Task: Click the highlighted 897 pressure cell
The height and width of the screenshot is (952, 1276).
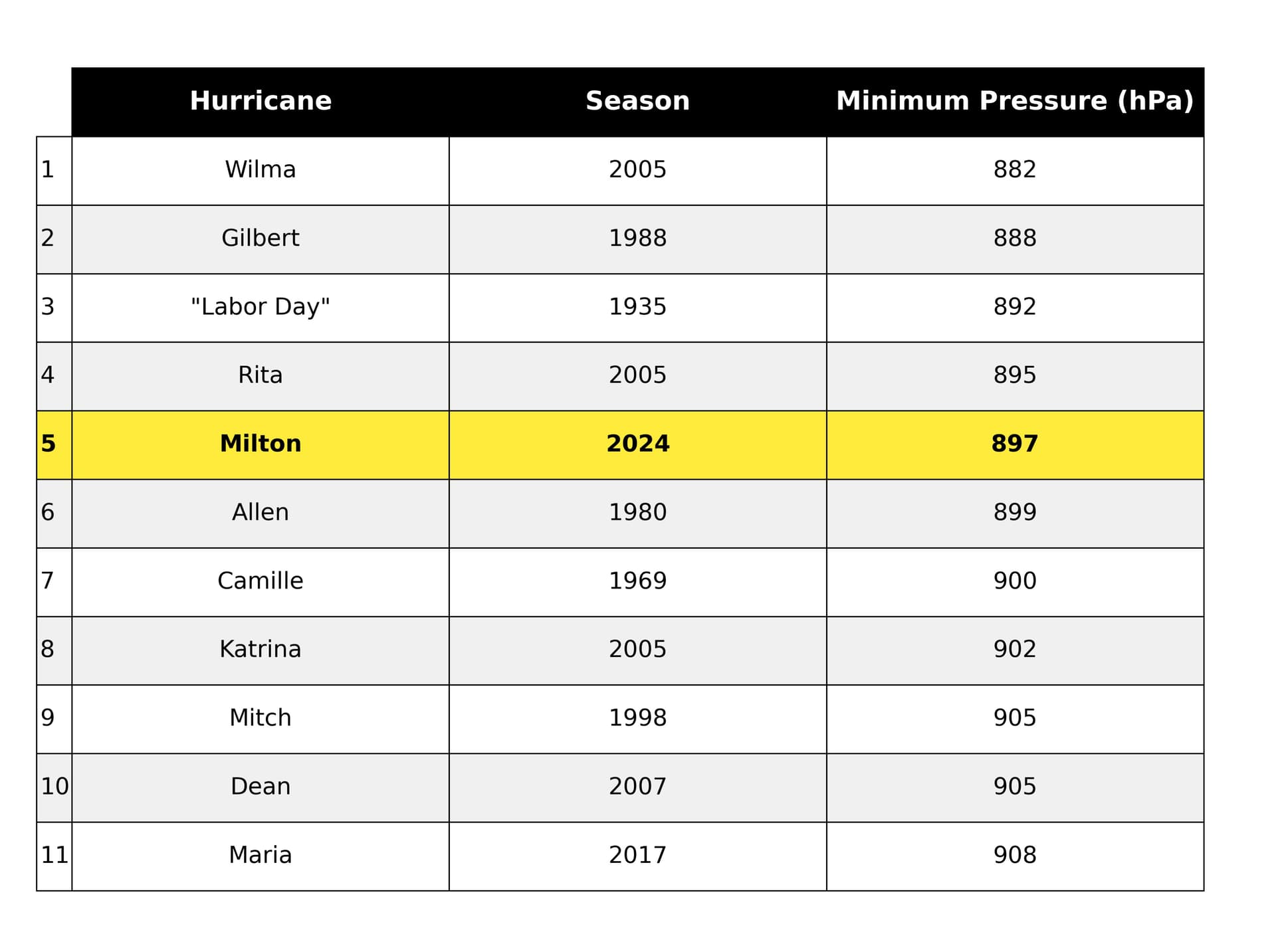Action: (1015, 445)
